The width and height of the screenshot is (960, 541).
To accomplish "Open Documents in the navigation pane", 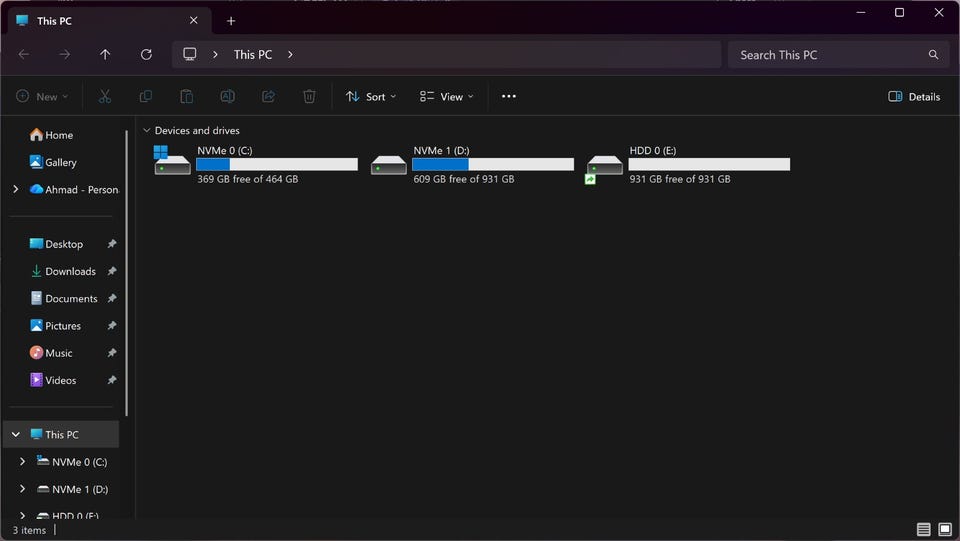I will coord(64,299).
